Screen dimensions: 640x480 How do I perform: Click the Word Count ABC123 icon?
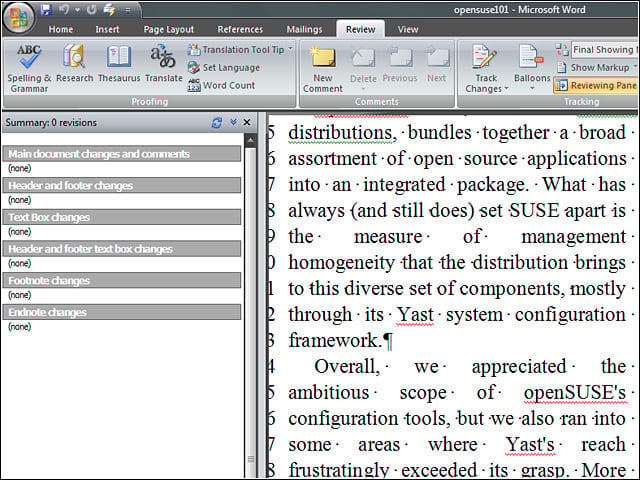[x=194, y=85]
